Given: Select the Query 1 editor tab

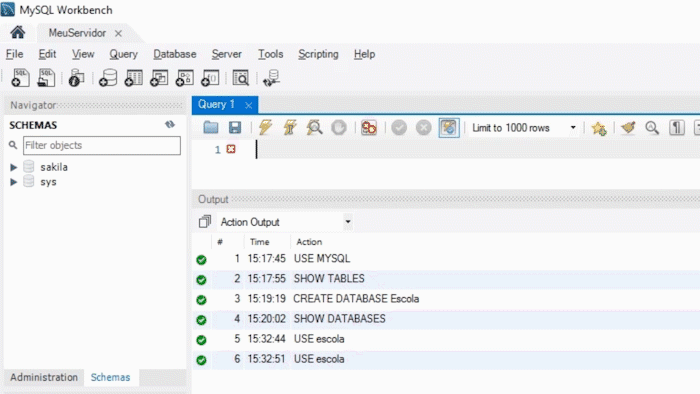Looking at the screenshot, I should coord(217,104).
